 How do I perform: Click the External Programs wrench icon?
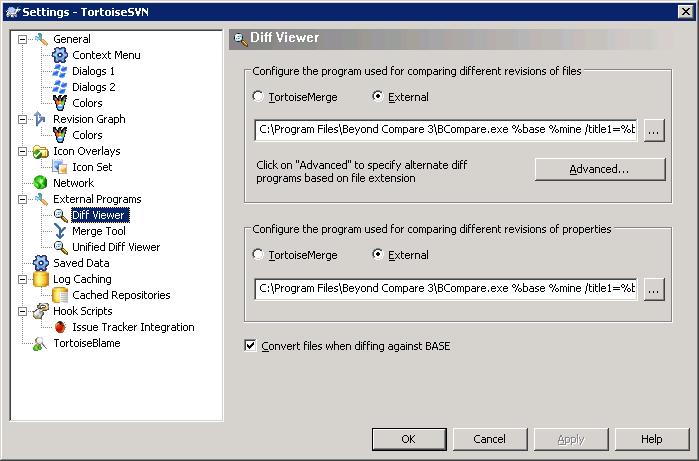[41, 199]
